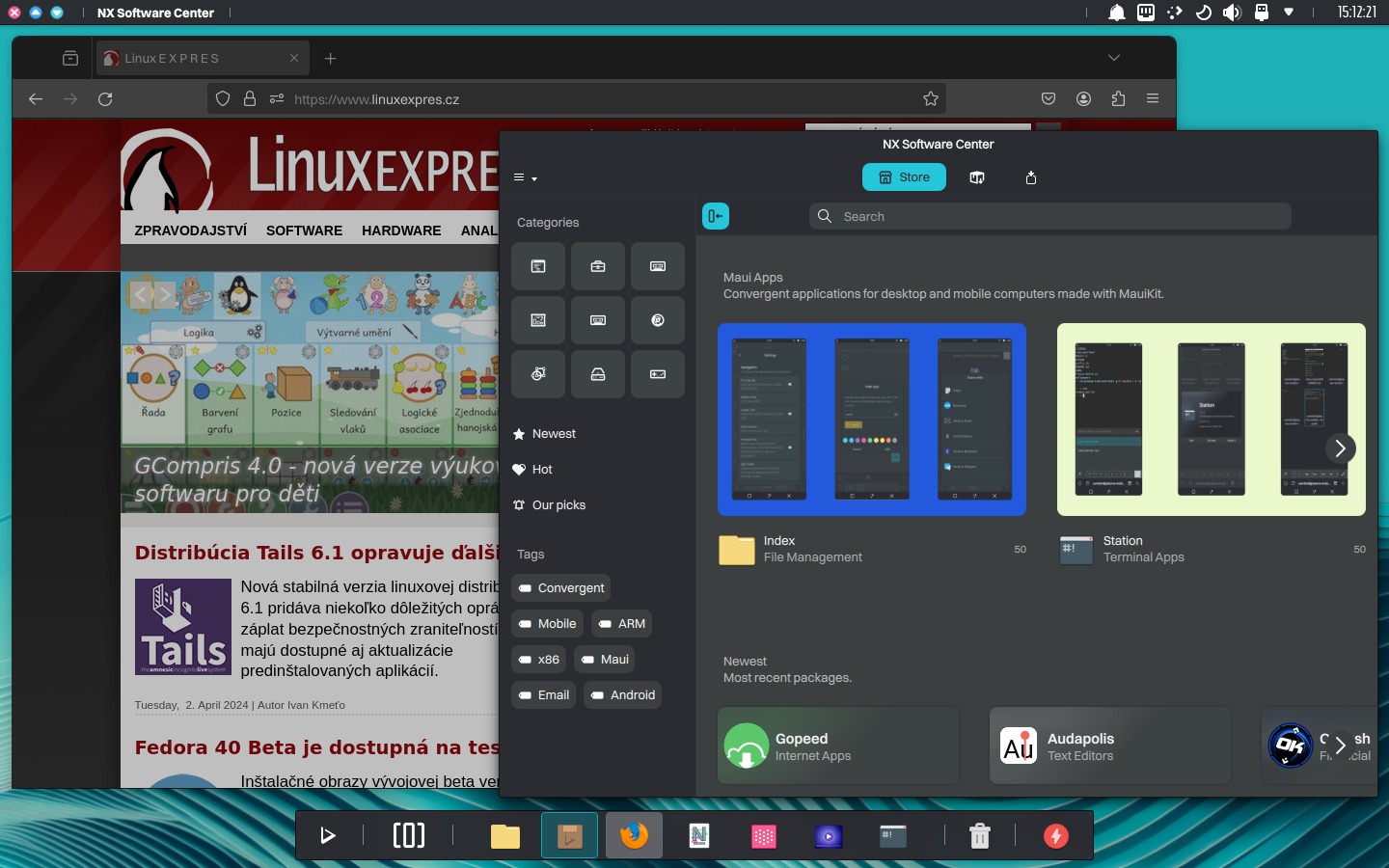1389x868 pixels.
Task: Open the Fedora 40 Beta article link
Action: 316,747
